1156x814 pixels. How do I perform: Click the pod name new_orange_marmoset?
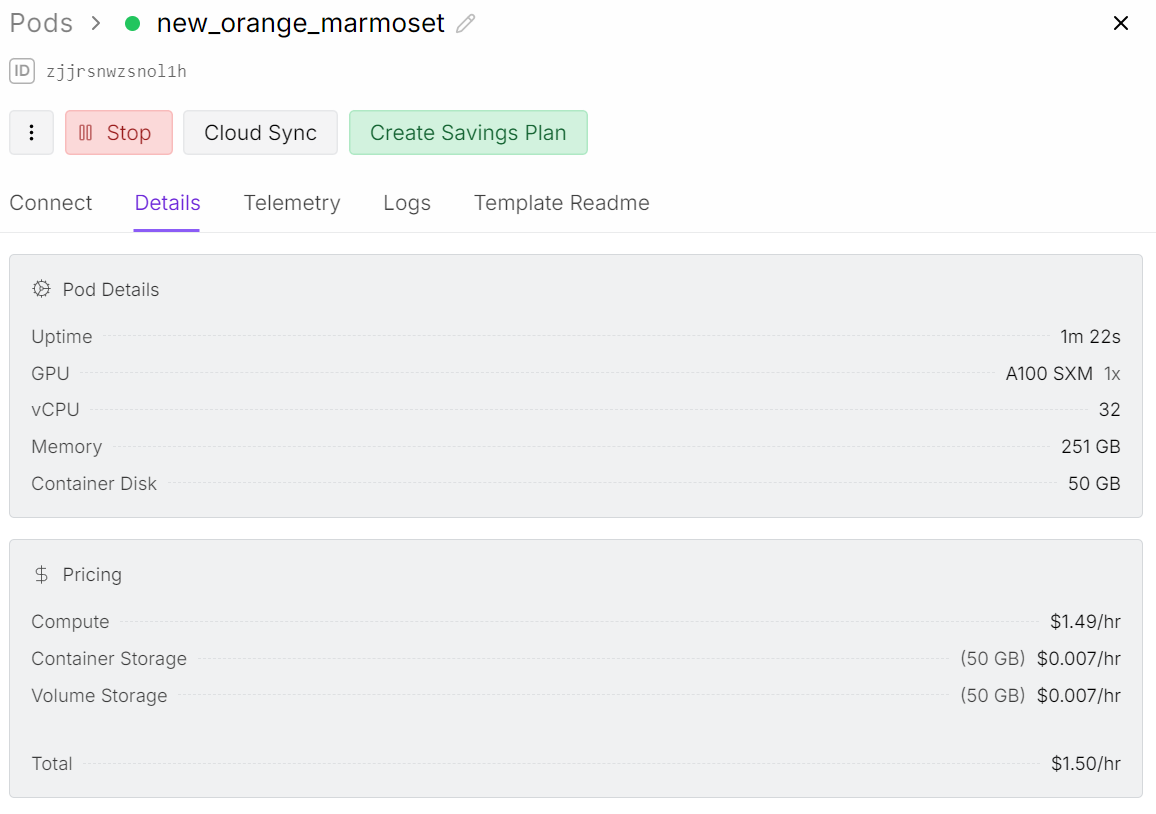[x=300, y=24]
